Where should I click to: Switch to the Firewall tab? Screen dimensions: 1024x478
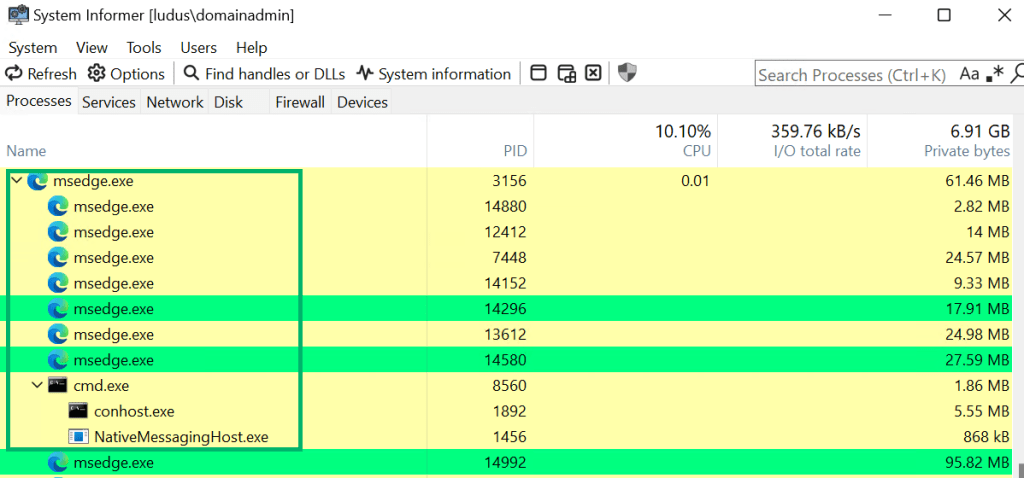click(300, 103)
